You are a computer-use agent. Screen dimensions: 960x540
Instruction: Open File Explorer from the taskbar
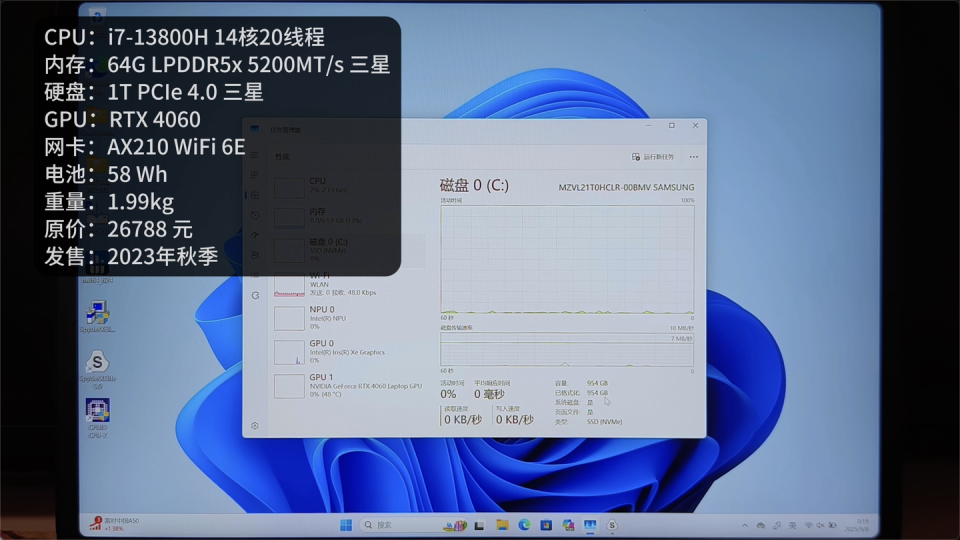click(x=502, y=525)
